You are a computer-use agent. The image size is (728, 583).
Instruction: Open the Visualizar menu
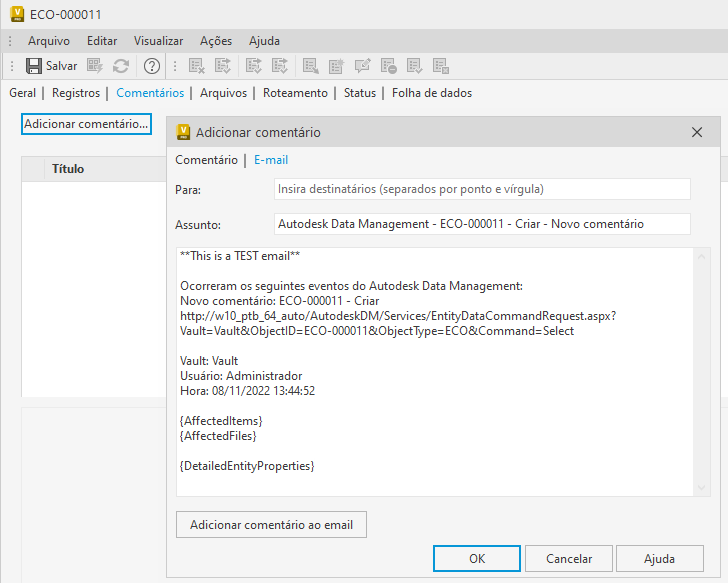pyautogui.click(x=158, y=41)
